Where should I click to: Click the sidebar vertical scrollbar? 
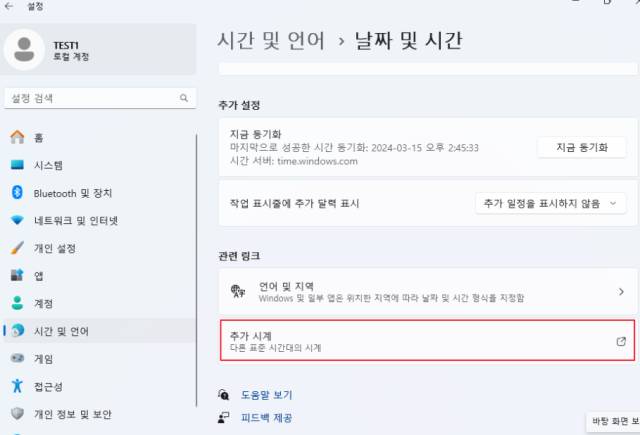(x=196, y=270)
